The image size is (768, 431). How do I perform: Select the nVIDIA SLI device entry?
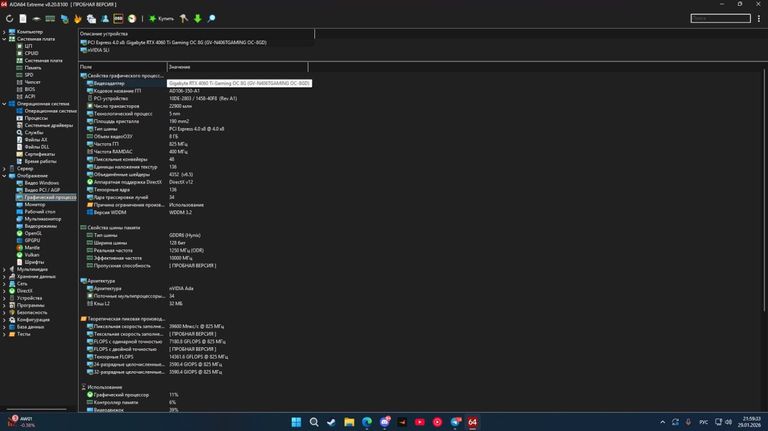tap(95, 50)
